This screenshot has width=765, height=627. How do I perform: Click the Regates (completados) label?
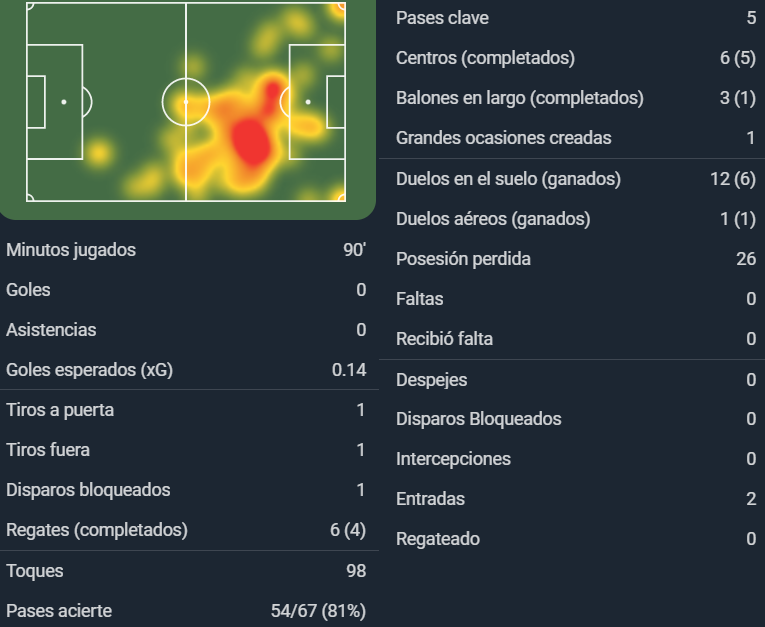(x=97, y=530)
